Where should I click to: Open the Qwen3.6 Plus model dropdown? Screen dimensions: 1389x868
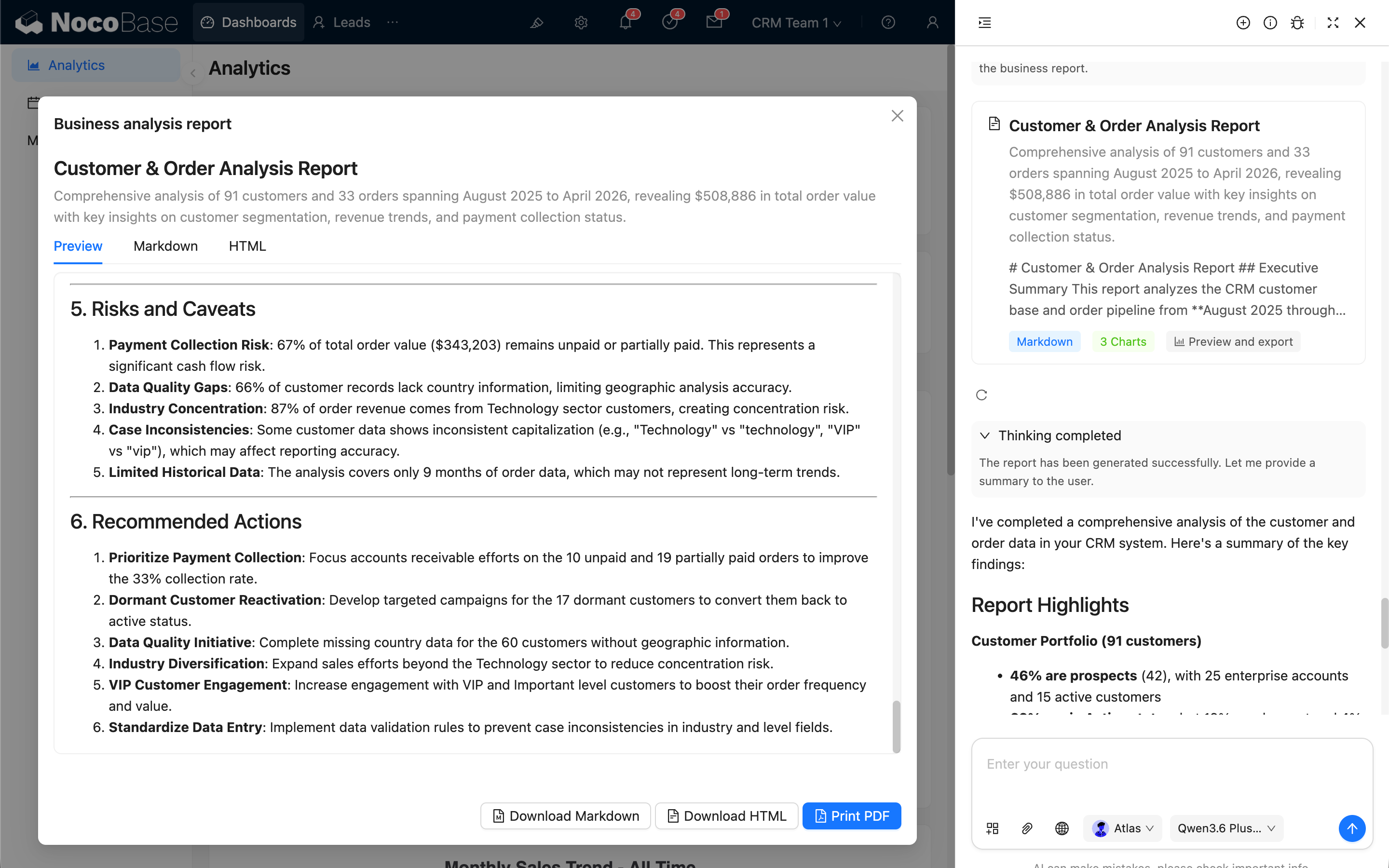1226,828
